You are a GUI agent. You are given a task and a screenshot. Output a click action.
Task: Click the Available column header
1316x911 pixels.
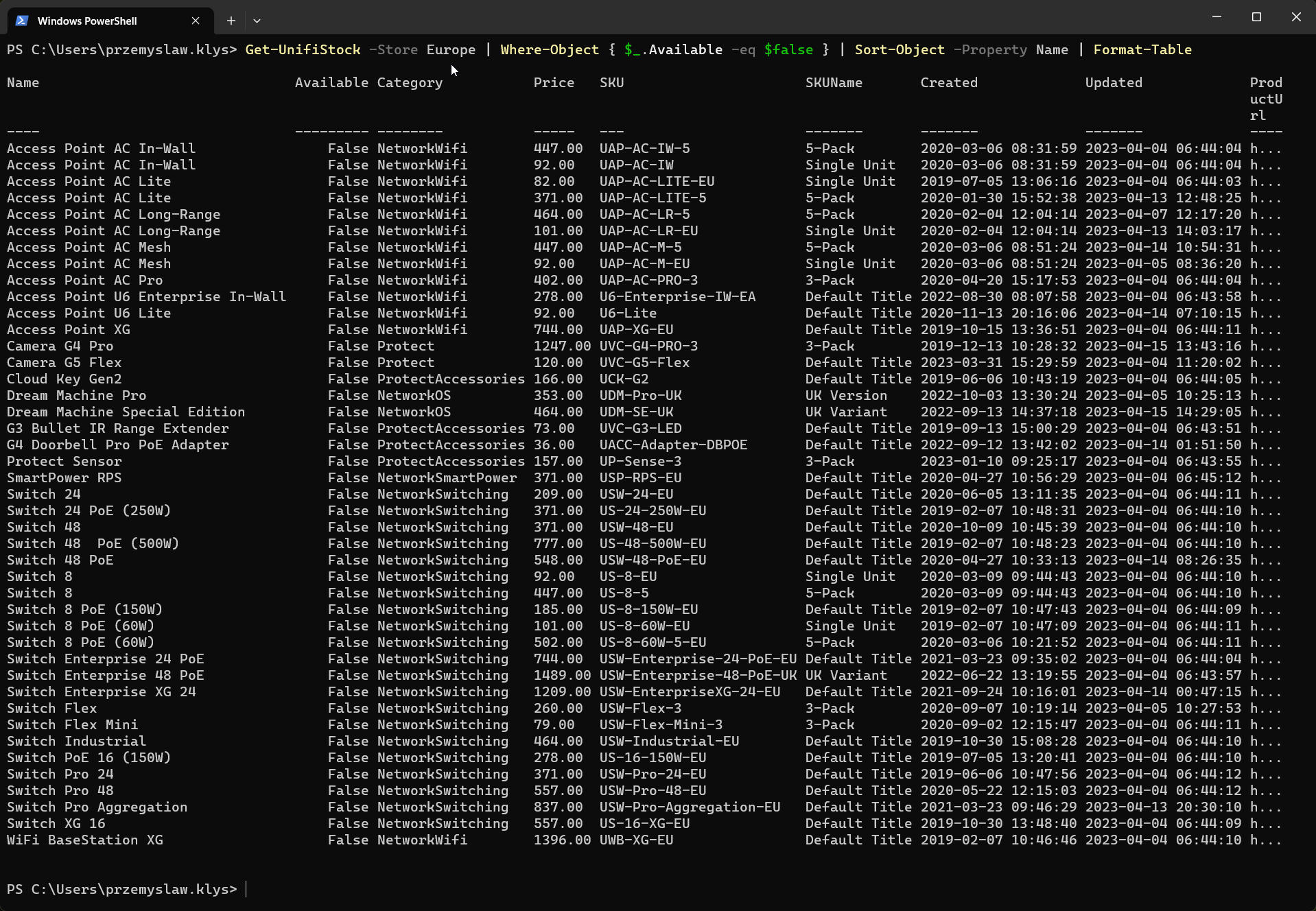coord(331,82)
